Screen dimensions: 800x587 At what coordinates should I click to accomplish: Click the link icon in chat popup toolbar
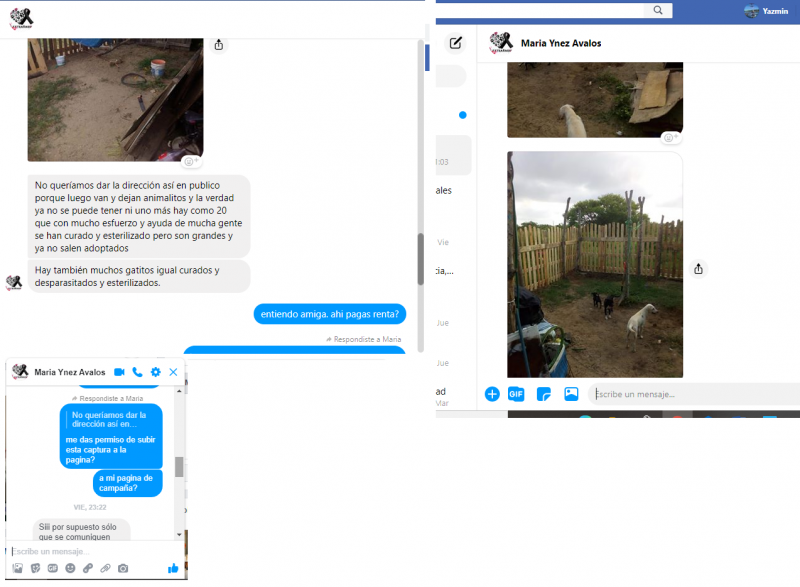(x=88, y=568)
